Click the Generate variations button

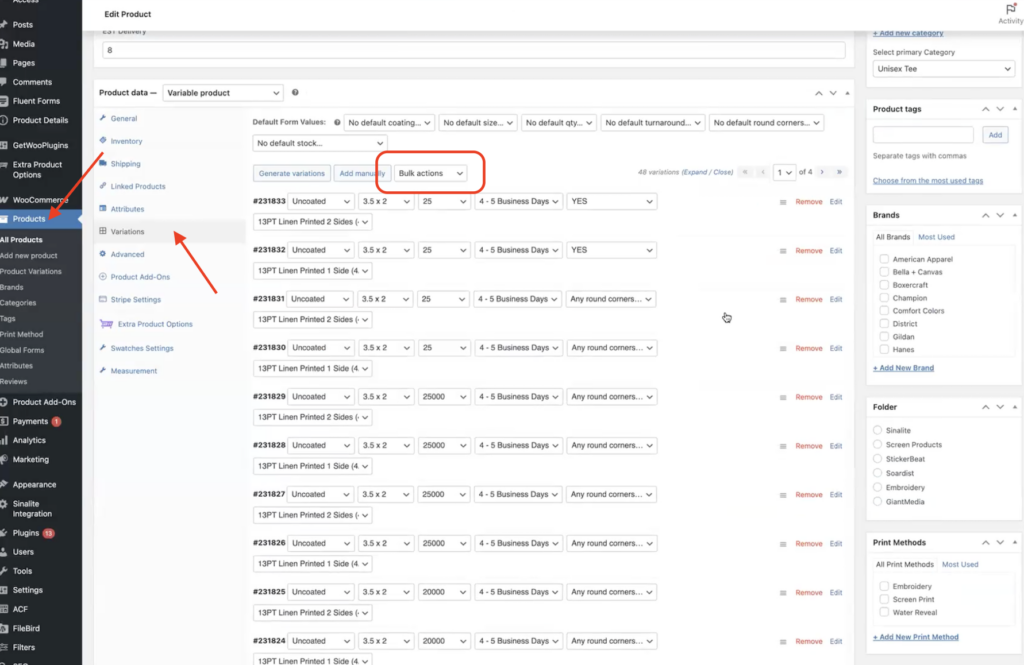coord(292,173)
